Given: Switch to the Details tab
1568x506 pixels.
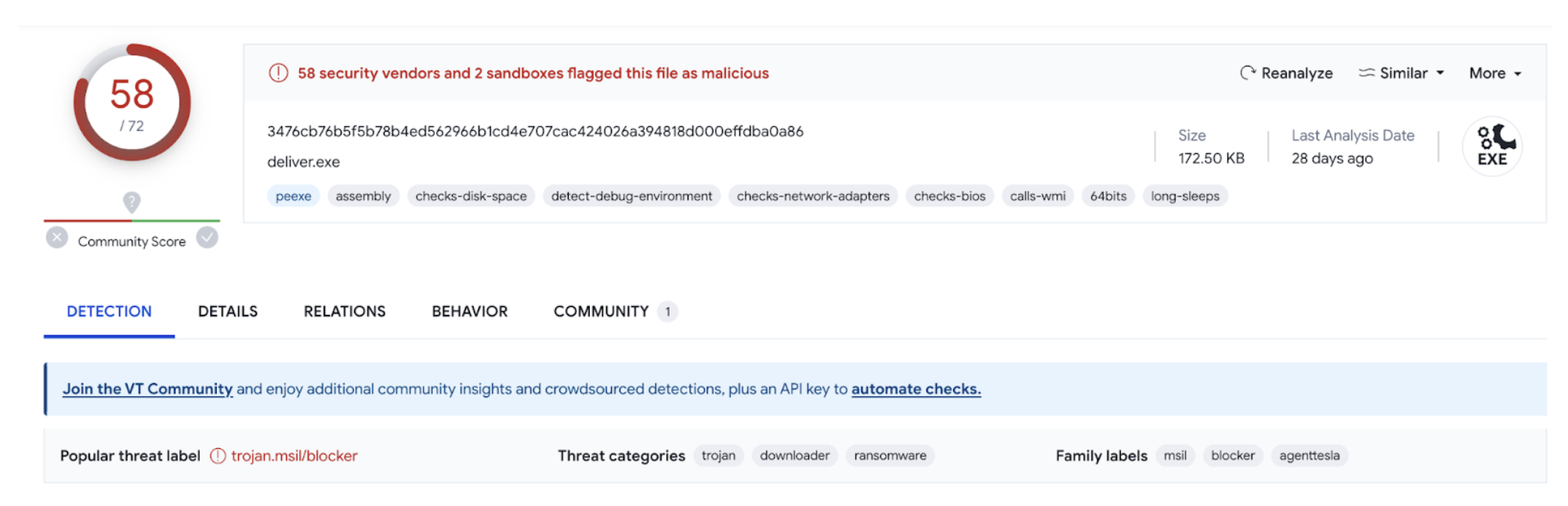Looking at the screenshot, I should (227, 312).
